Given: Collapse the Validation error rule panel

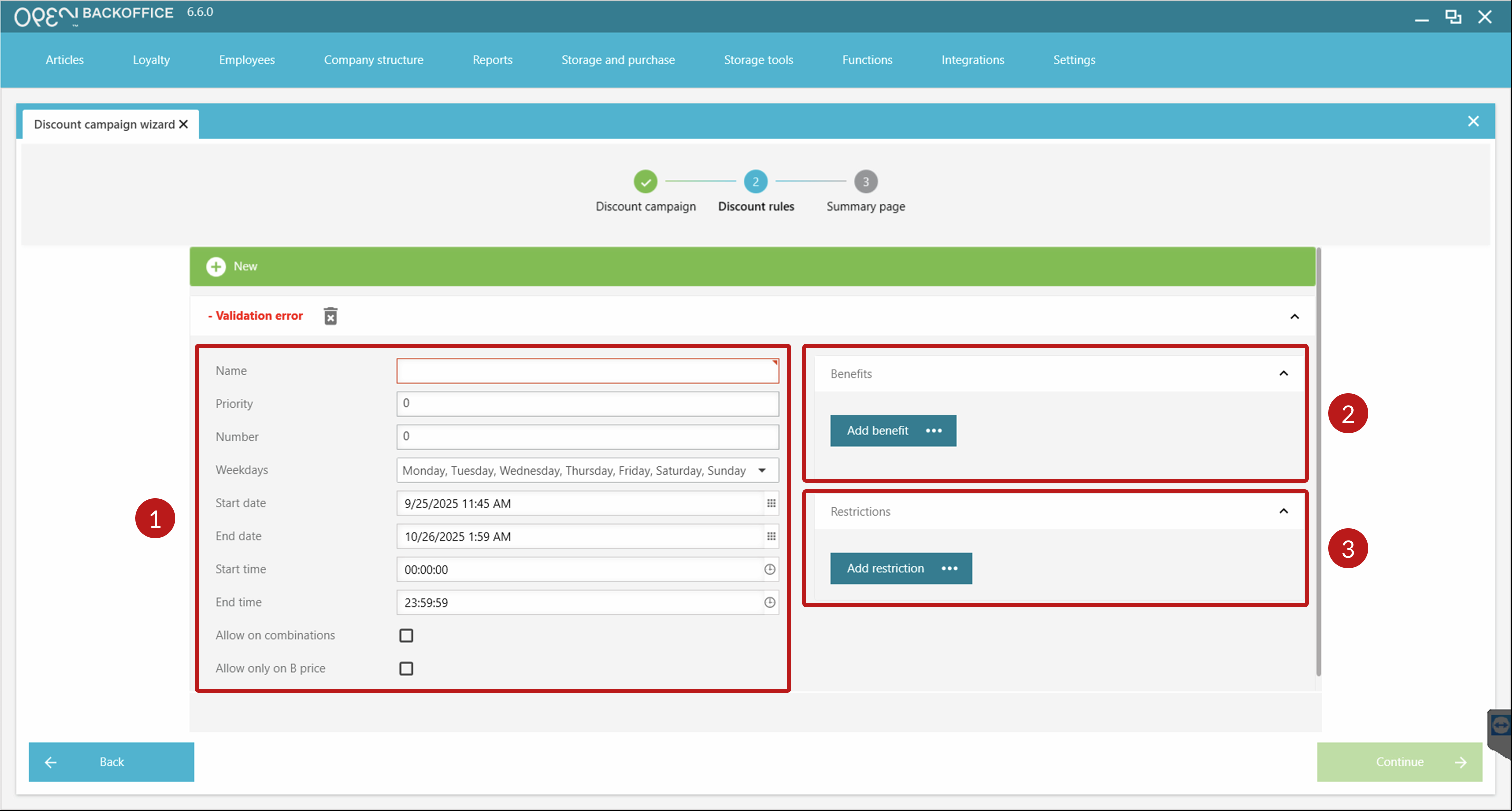Looking at the screenshot, I should [1294, 317].
